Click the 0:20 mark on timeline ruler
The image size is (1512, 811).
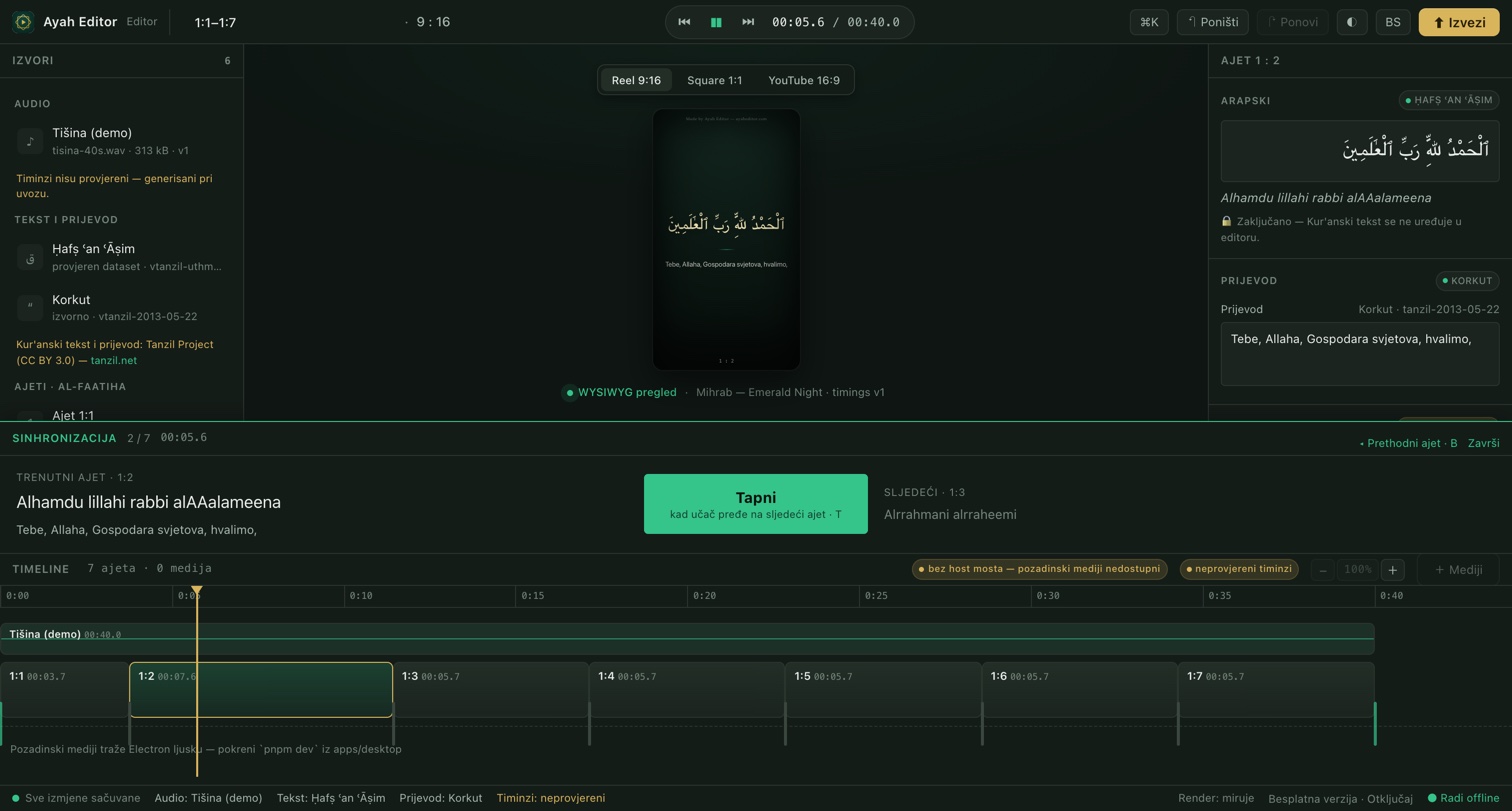point(704,596)
